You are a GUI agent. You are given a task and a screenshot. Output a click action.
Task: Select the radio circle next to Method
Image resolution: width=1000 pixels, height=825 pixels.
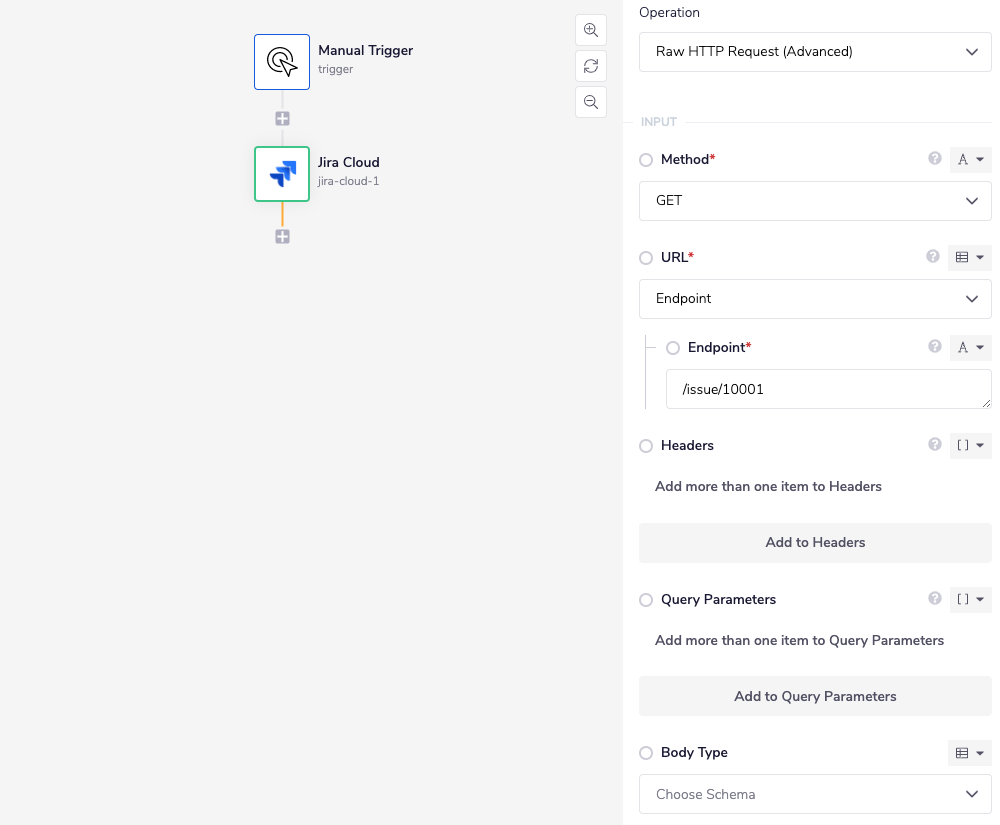click(x=646, y=159)
